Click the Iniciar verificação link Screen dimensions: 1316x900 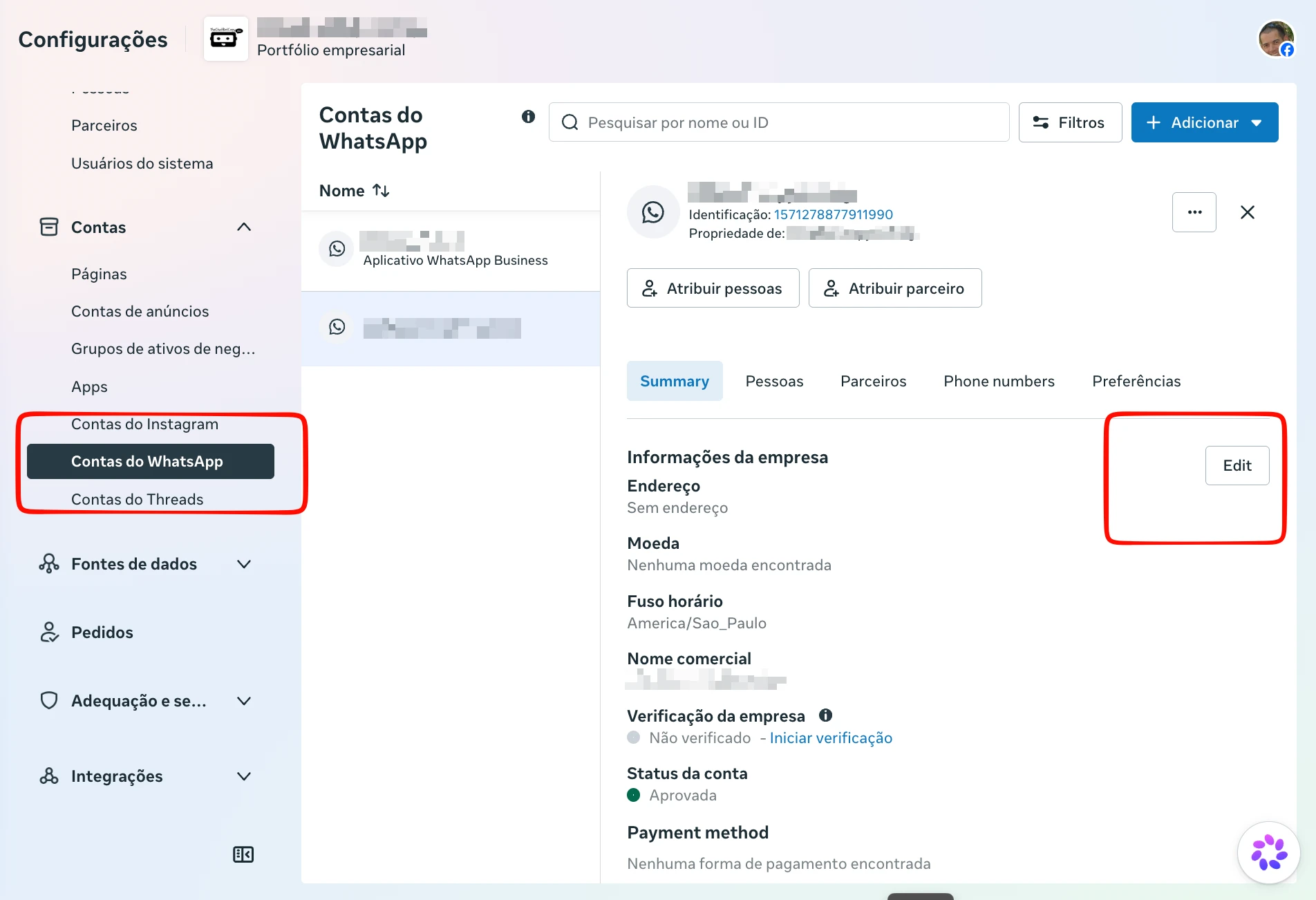point(831,738)
